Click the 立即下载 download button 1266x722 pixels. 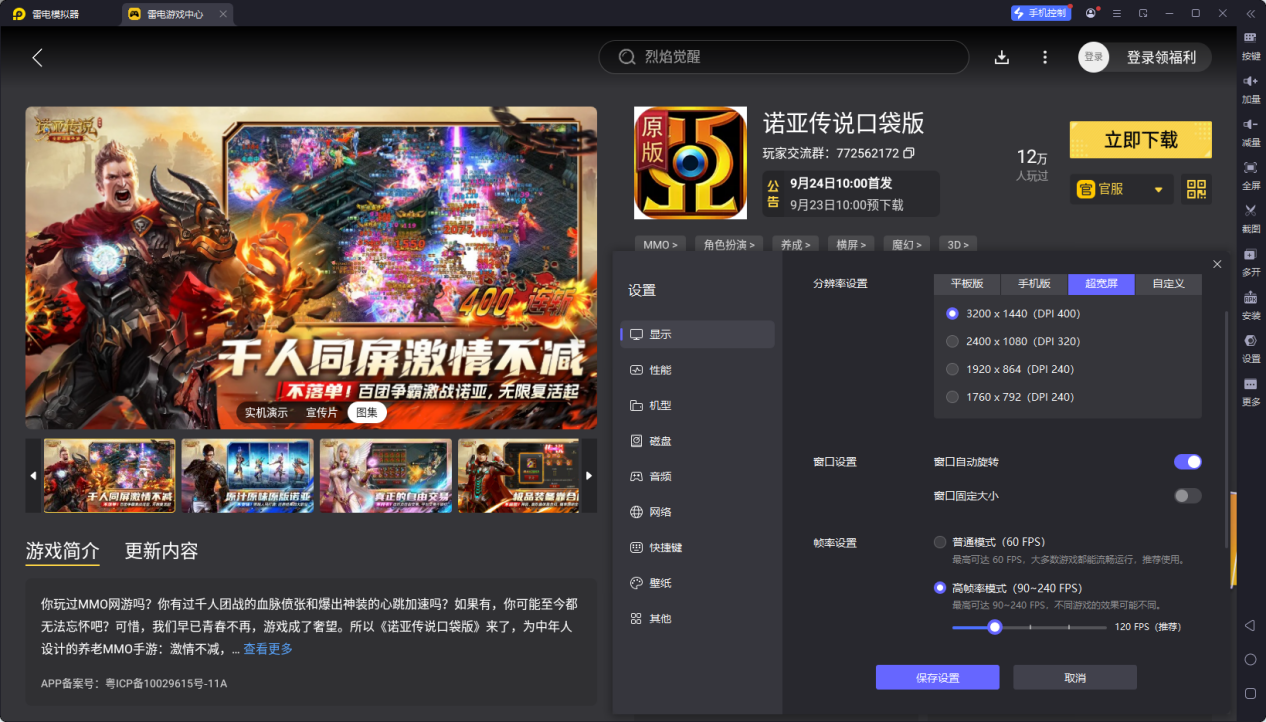coord(1140,139)
